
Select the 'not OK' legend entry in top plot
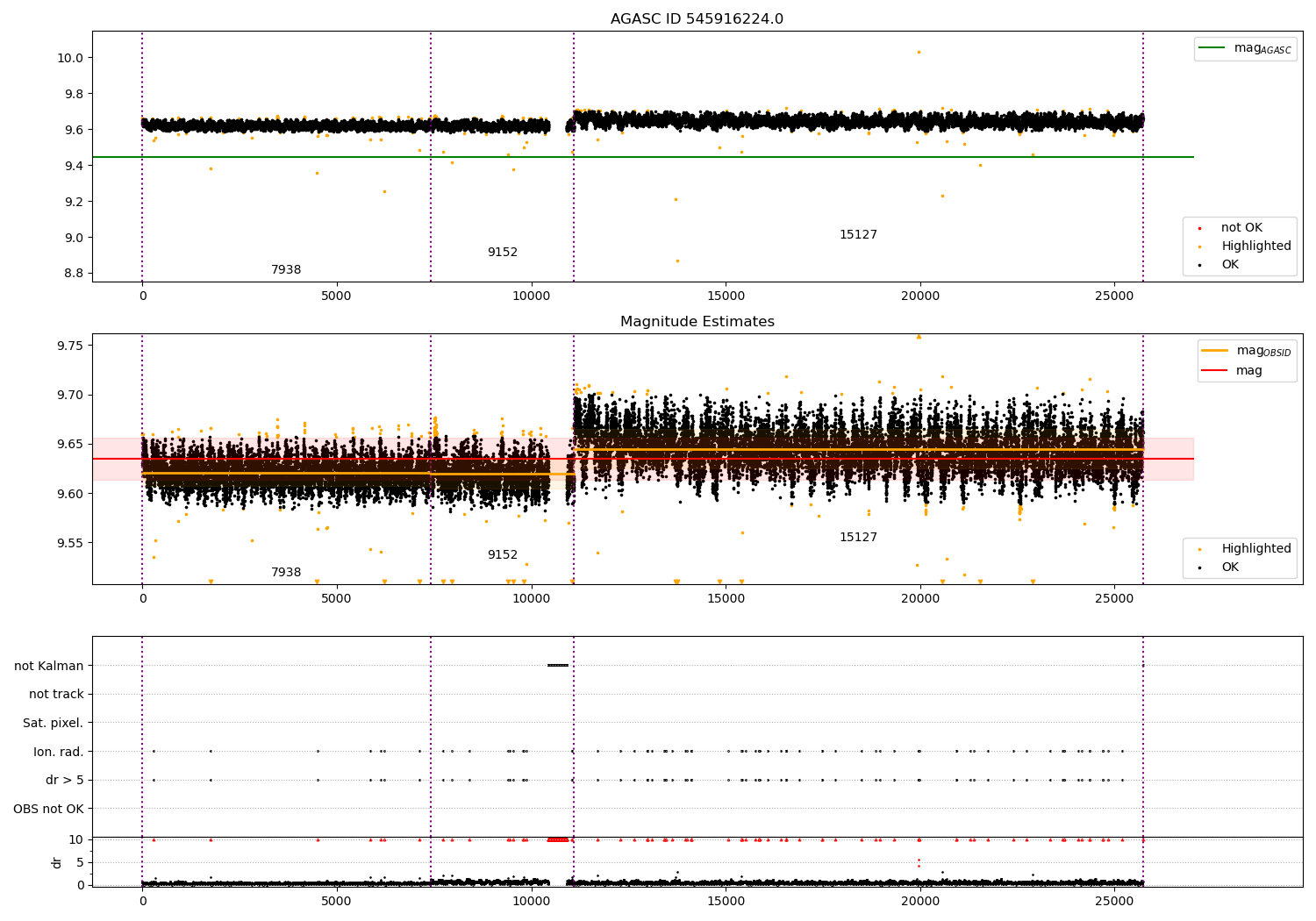pyautogui.click(x=1241, y=228)
